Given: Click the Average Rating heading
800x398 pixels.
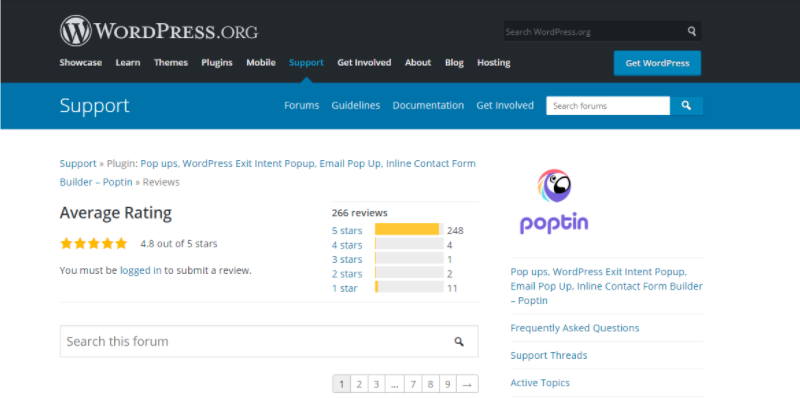Looking at the screenshot, I should [116, 213].
